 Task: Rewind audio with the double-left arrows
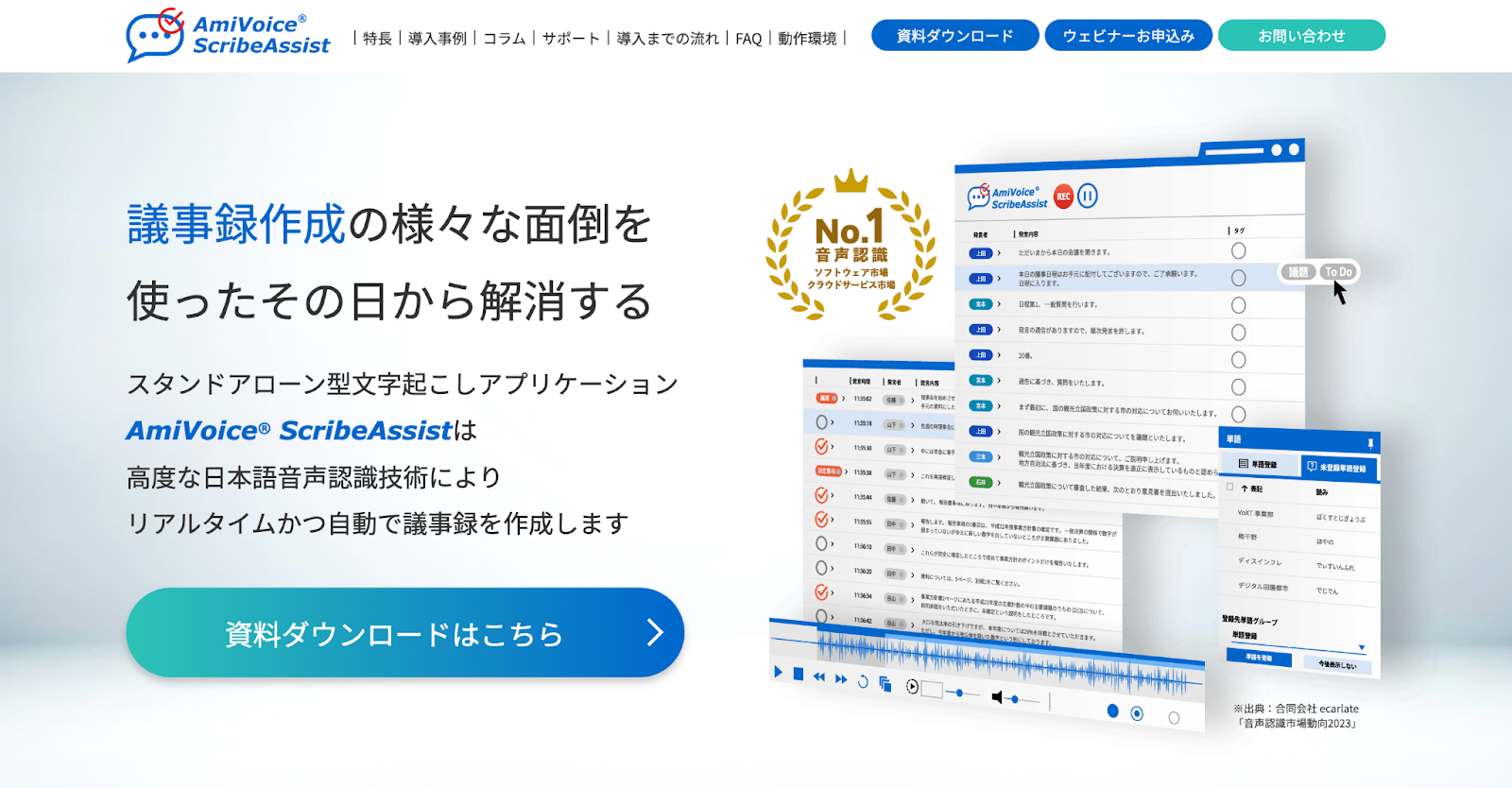[x=819, y=677]
